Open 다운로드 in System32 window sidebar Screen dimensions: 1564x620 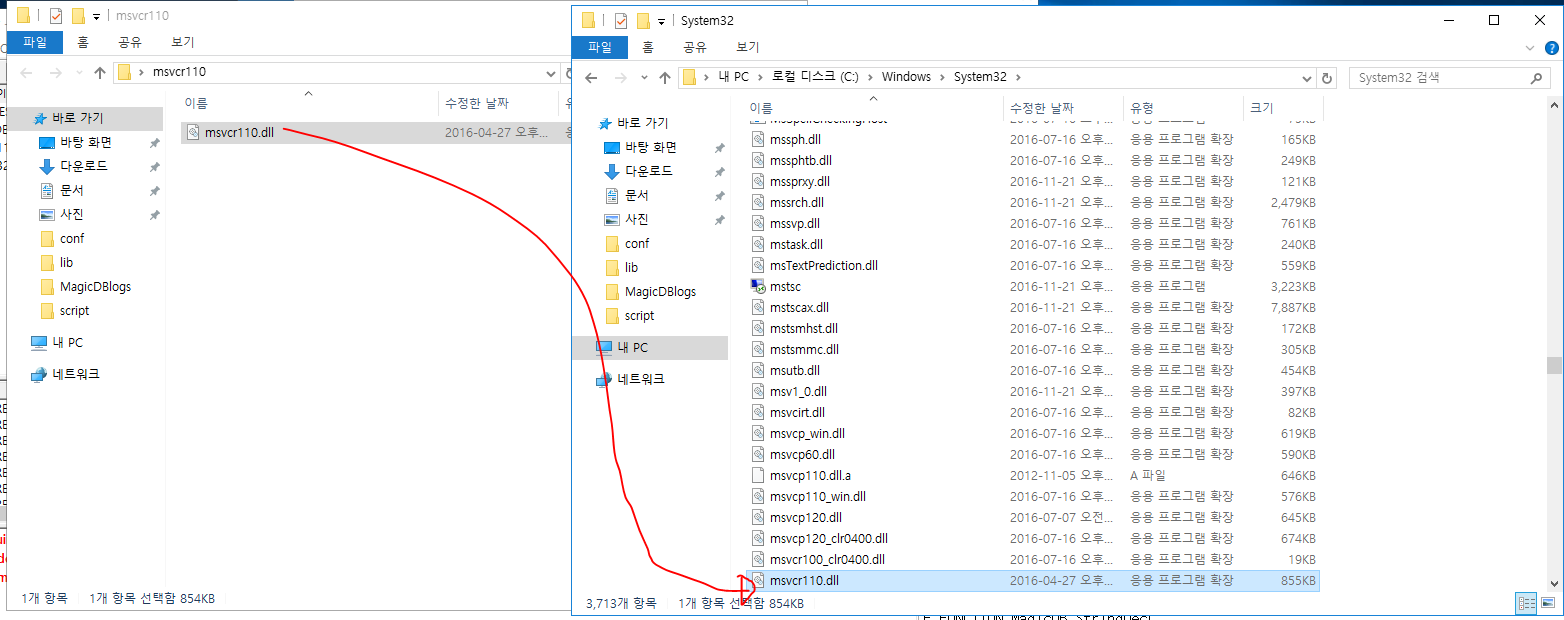click(648, 171)
